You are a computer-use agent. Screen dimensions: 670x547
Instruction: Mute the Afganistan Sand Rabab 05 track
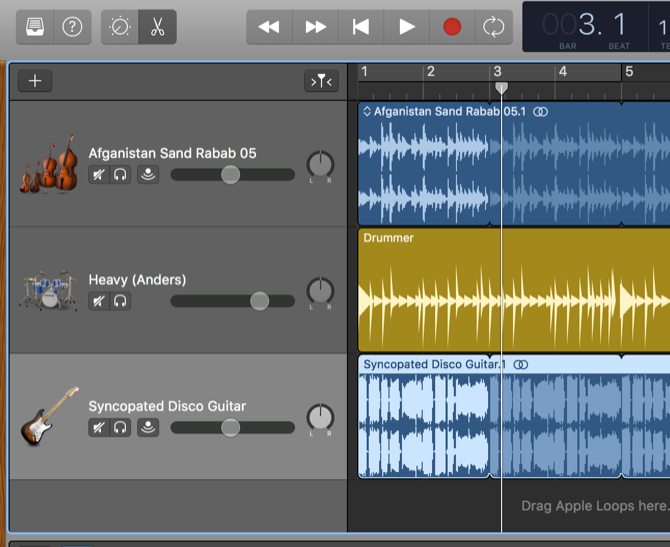98,175
